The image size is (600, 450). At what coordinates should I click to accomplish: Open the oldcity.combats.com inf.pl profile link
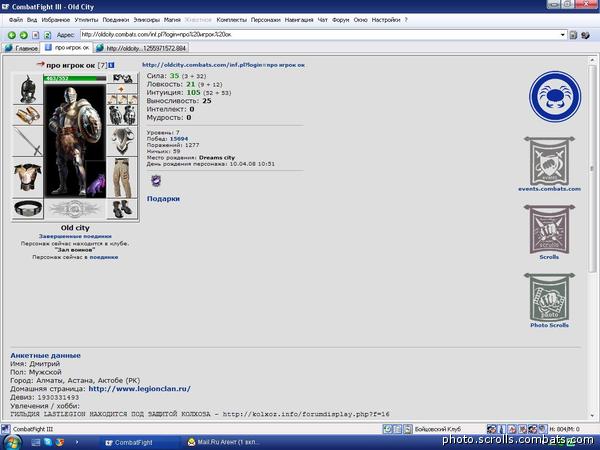(x=223, y=65)
